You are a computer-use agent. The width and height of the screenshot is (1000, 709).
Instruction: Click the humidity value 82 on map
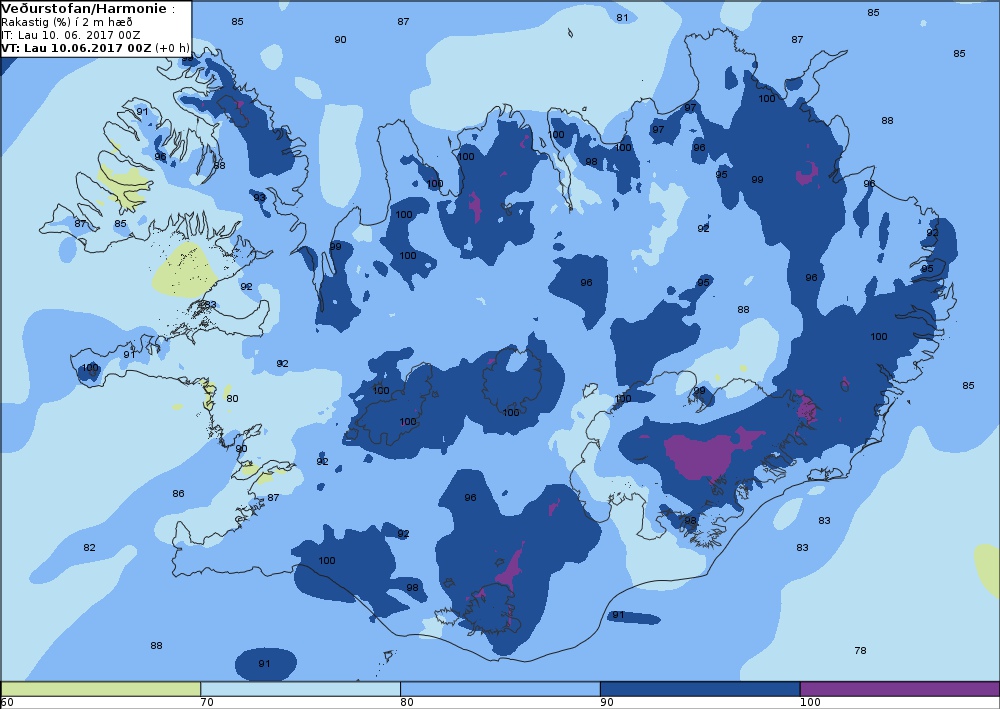(x=89, y=548)
